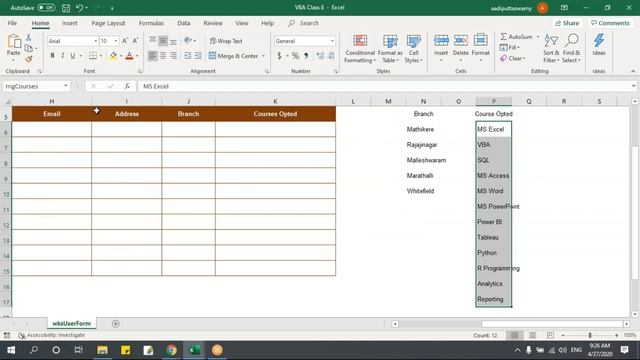Screen dimensions: 640x360
Task: Open the font size dropdown
Action: point(116,41)
